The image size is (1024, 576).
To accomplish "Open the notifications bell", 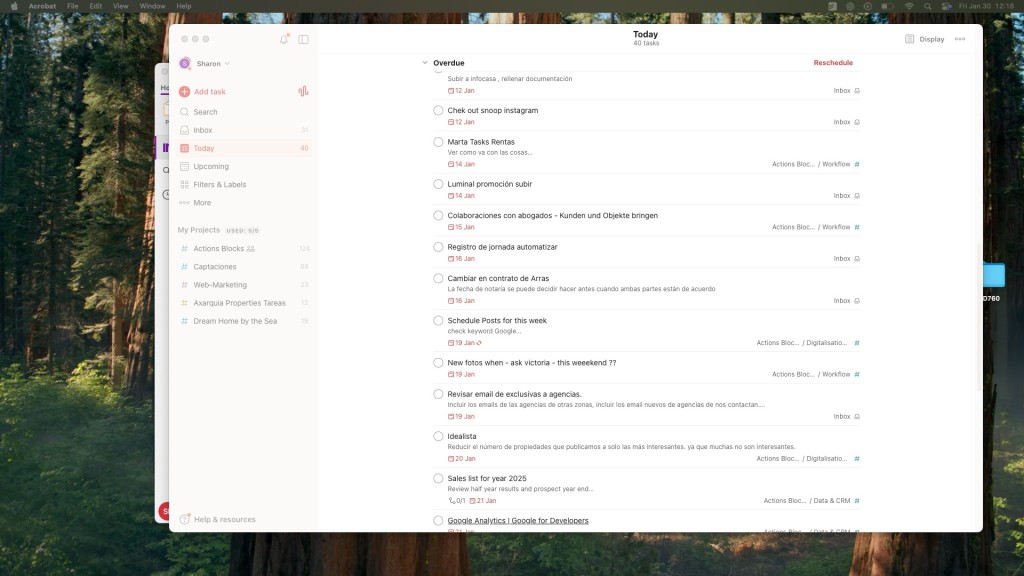I will [284, 39].
